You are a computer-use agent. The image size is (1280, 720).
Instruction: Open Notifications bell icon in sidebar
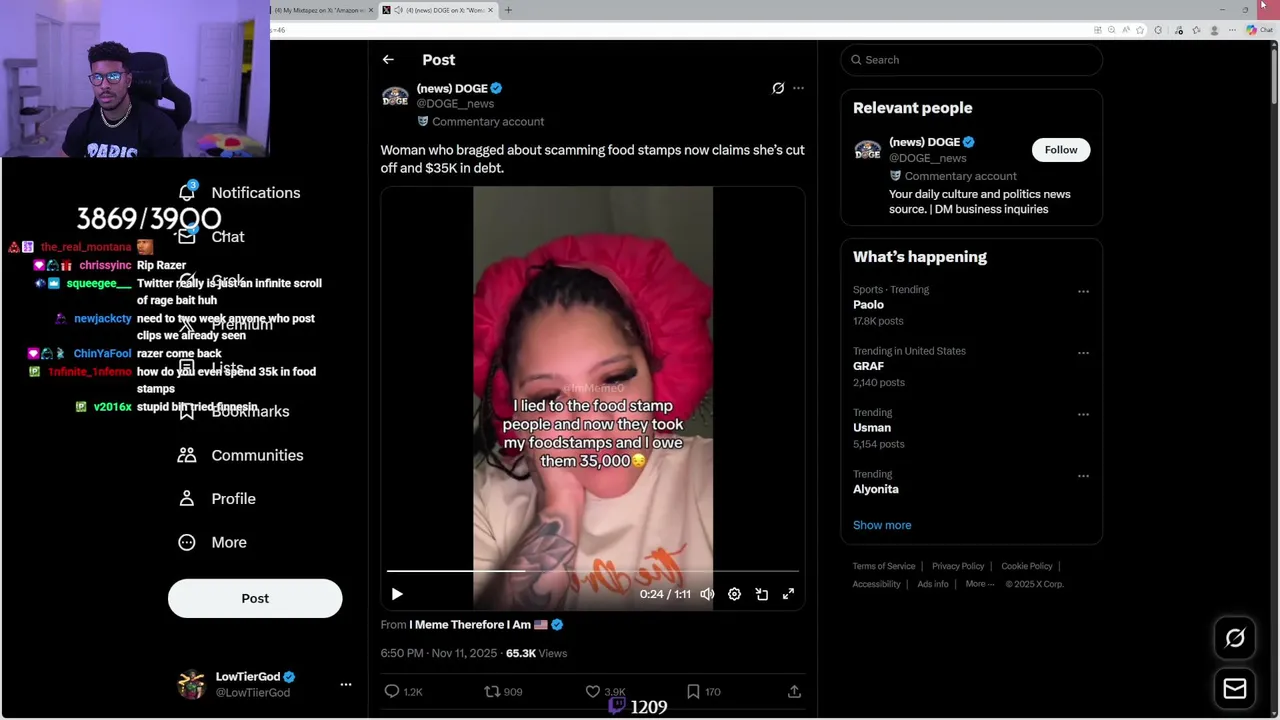[187, 192]
